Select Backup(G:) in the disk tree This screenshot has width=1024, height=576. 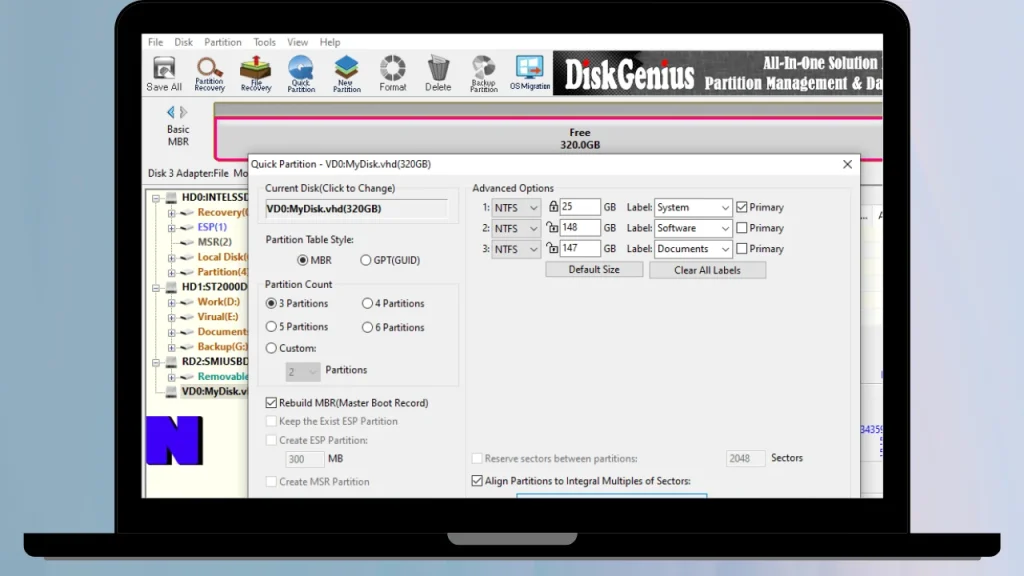click(x=222, y=347)
